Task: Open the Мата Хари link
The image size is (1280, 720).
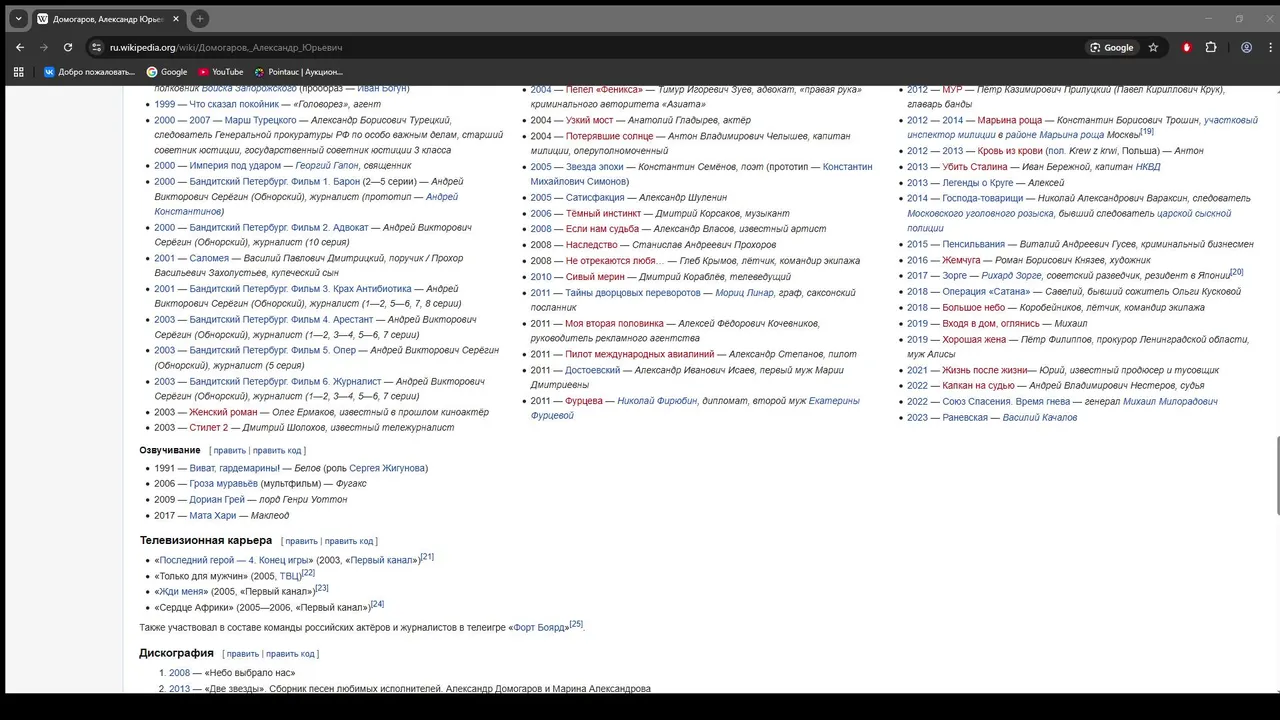Action: 213,516
